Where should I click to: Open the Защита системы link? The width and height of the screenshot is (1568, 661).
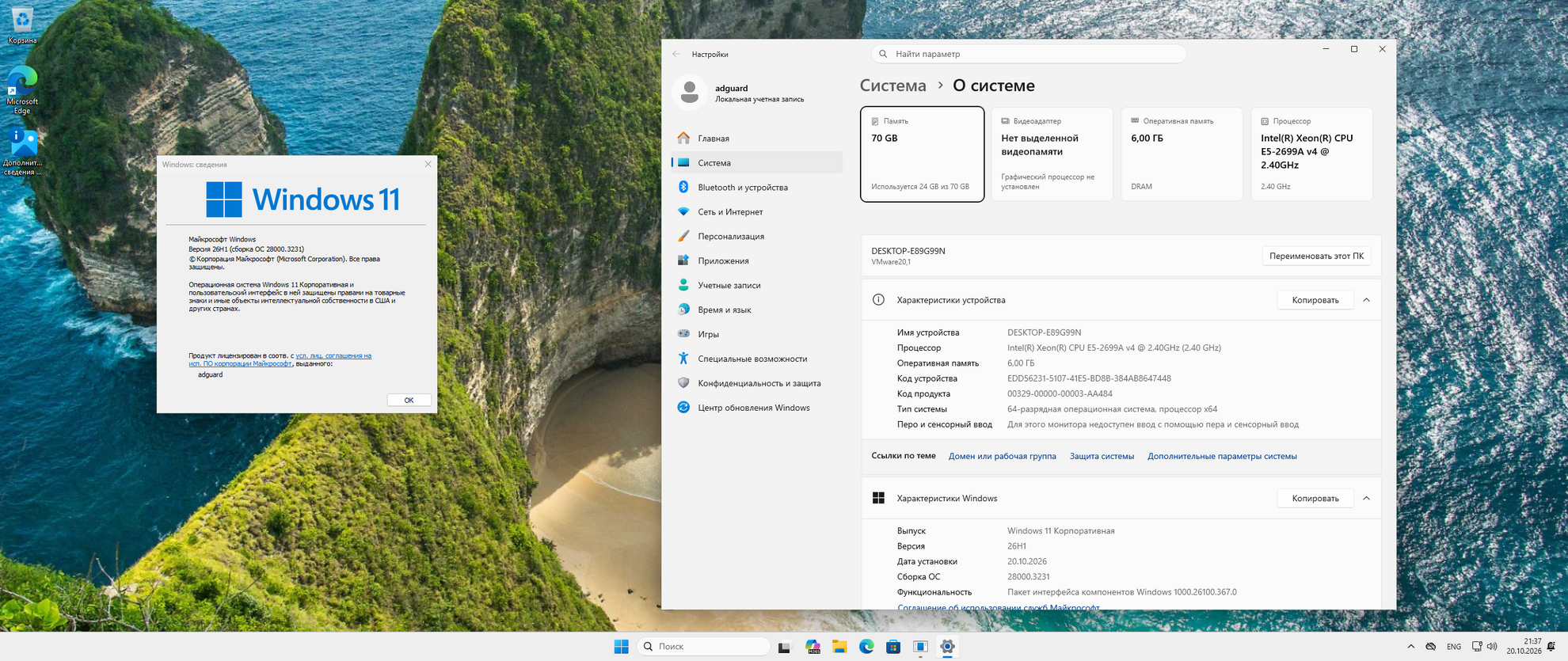(x=1102, y=456)
